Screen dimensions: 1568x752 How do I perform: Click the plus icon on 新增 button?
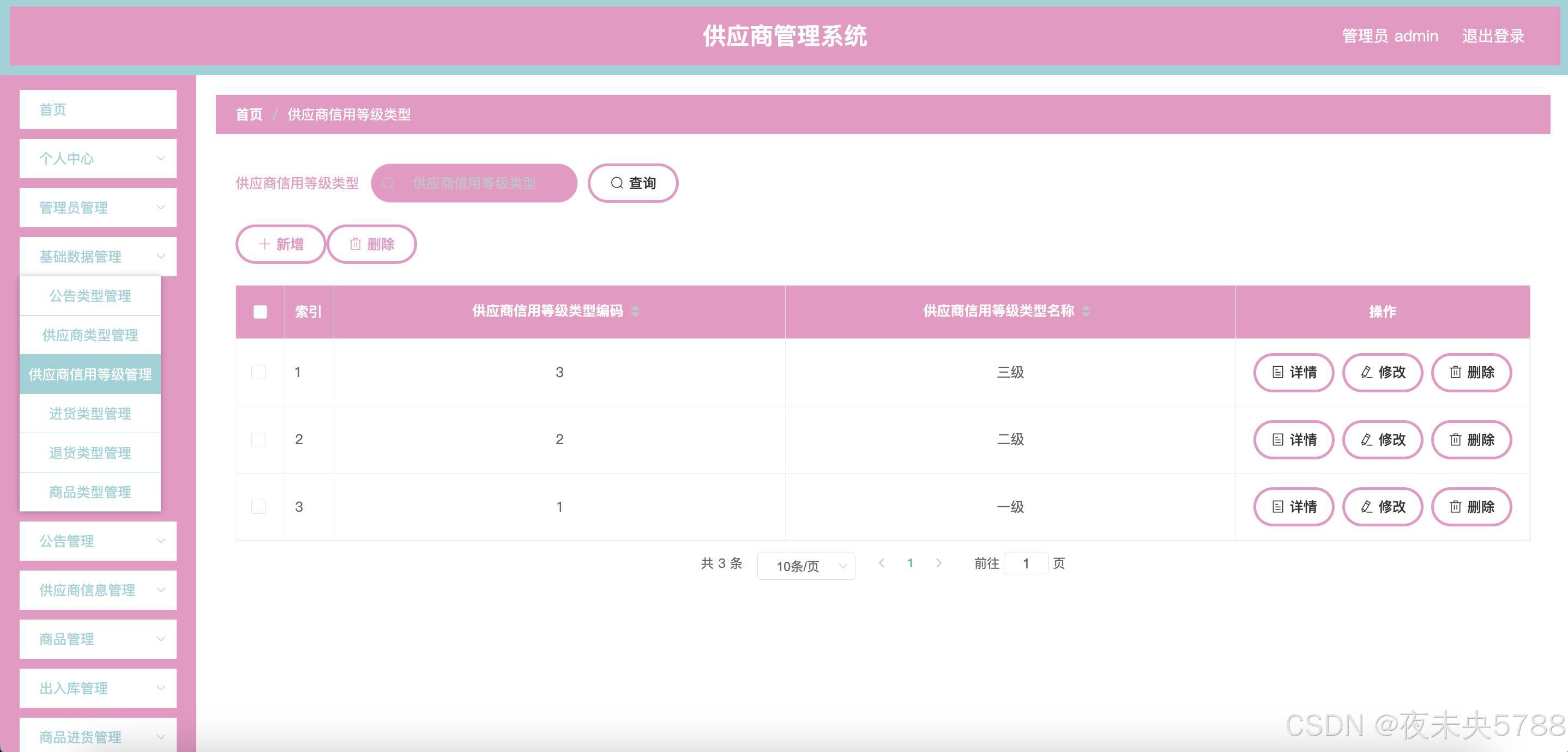264,244
